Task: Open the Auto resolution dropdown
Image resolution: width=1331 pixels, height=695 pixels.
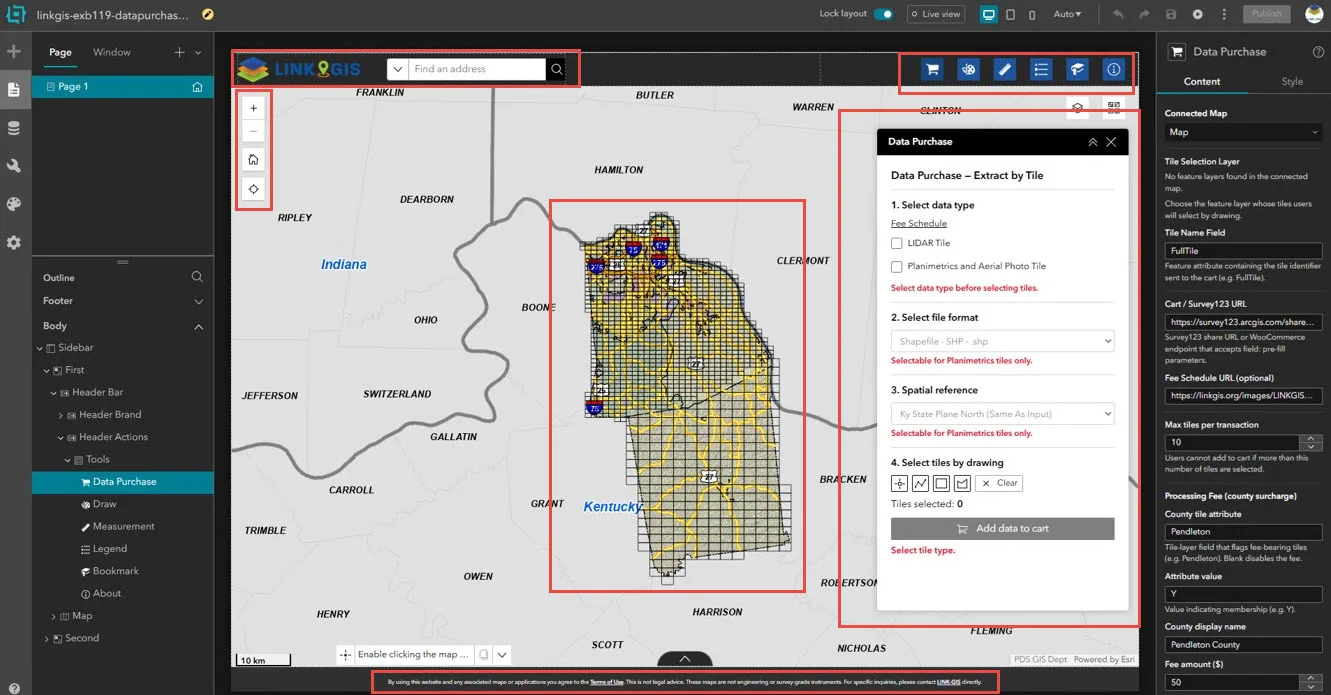Action: pyautogui.click(x=1067, y=14)
